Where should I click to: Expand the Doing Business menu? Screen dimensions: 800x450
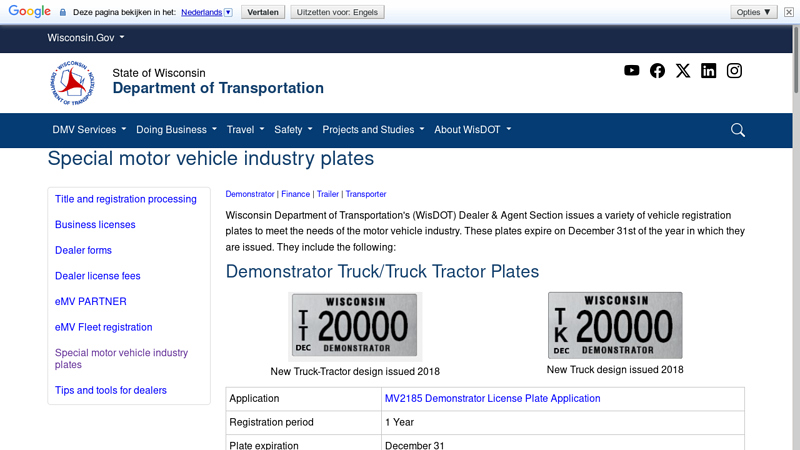(x=176, y=130)
